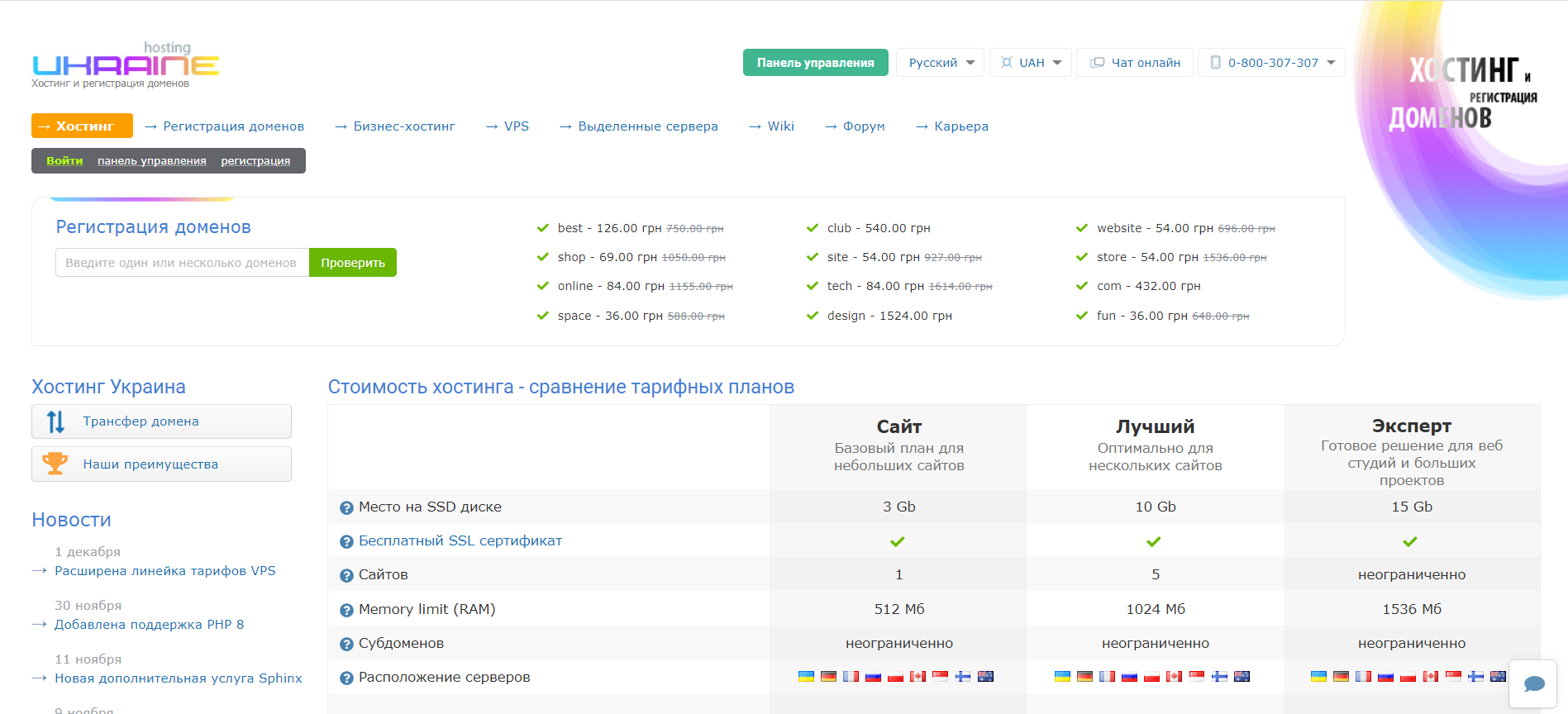Click the trophy icon for Наши преимущества
The image size is (1568, 714).
55,464
